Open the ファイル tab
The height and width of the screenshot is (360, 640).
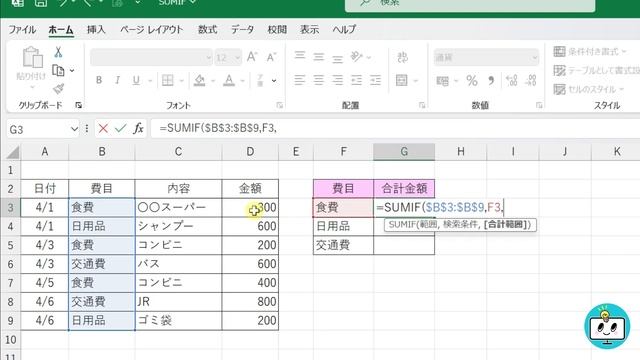22,30
